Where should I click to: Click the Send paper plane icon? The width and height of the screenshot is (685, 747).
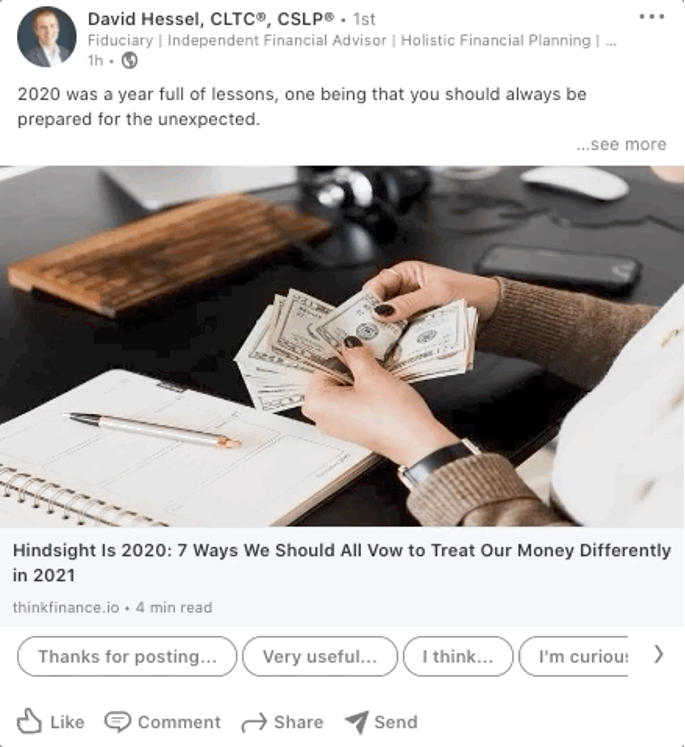coord(356,722)
